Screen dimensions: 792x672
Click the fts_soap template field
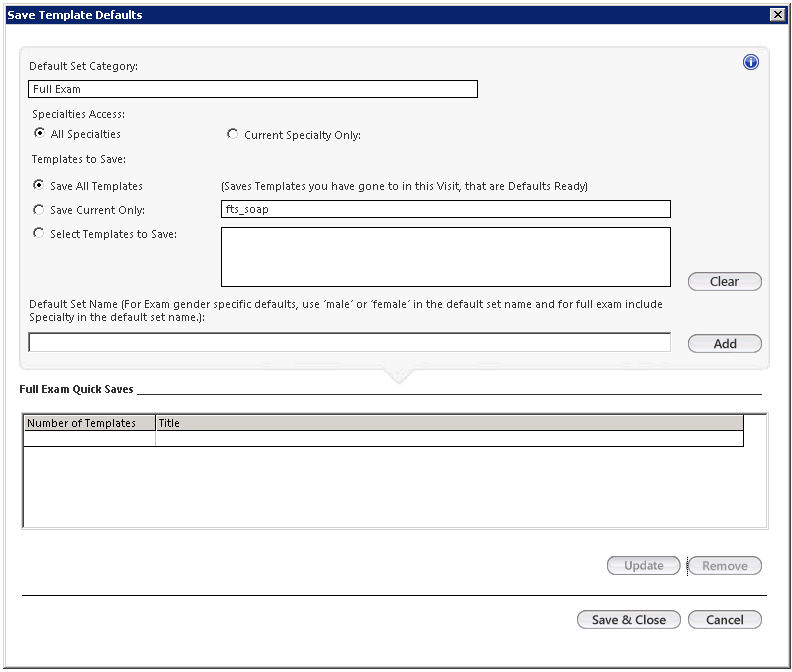(x=446, y=209)
